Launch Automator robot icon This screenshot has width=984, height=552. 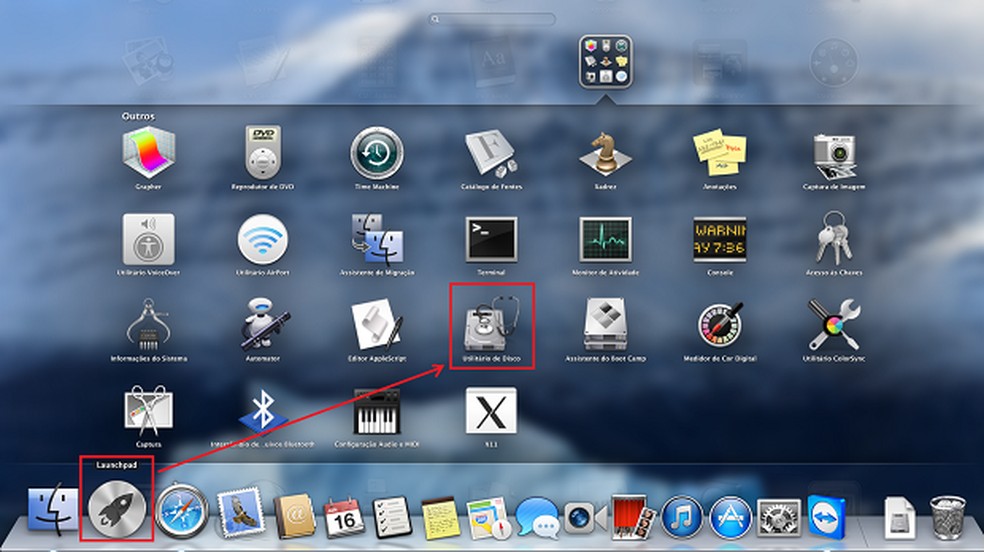click(264, 324)
